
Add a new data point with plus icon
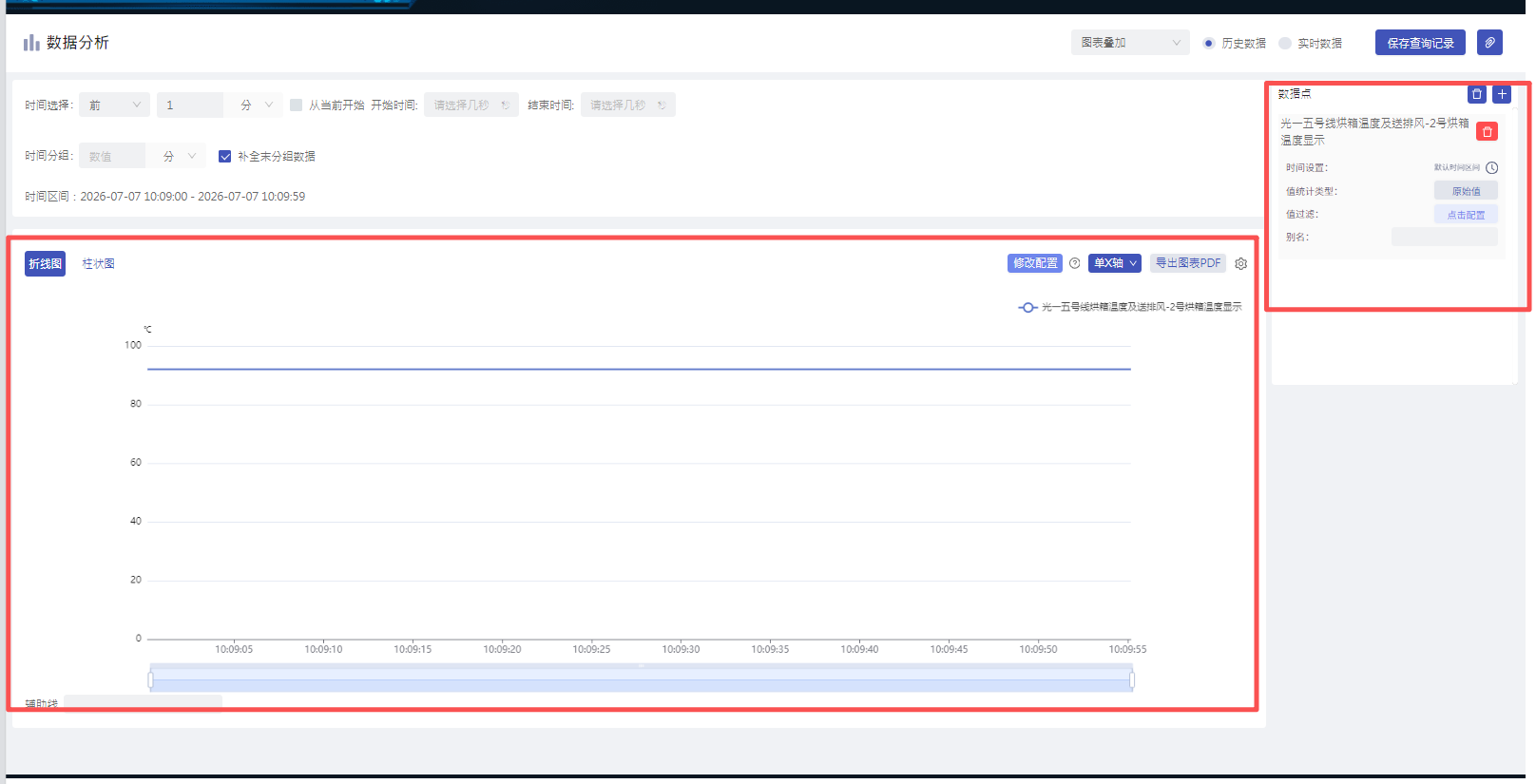1502,94
